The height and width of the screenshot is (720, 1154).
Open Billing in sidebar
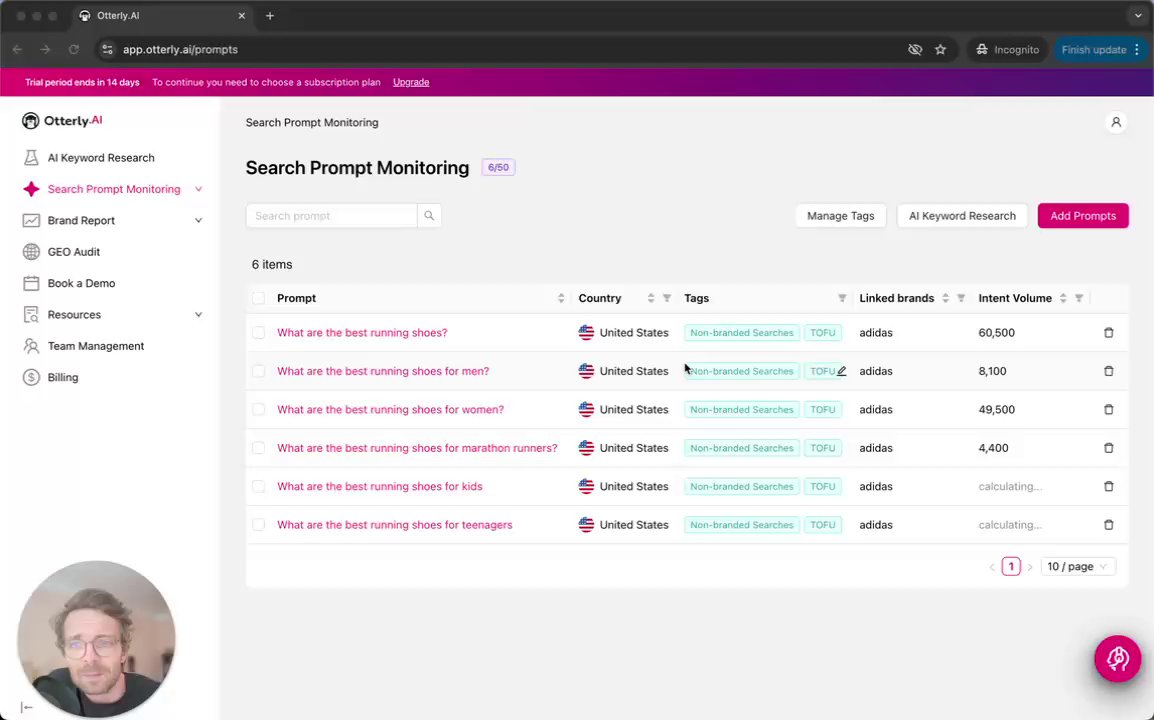click(x=63, y=377)
